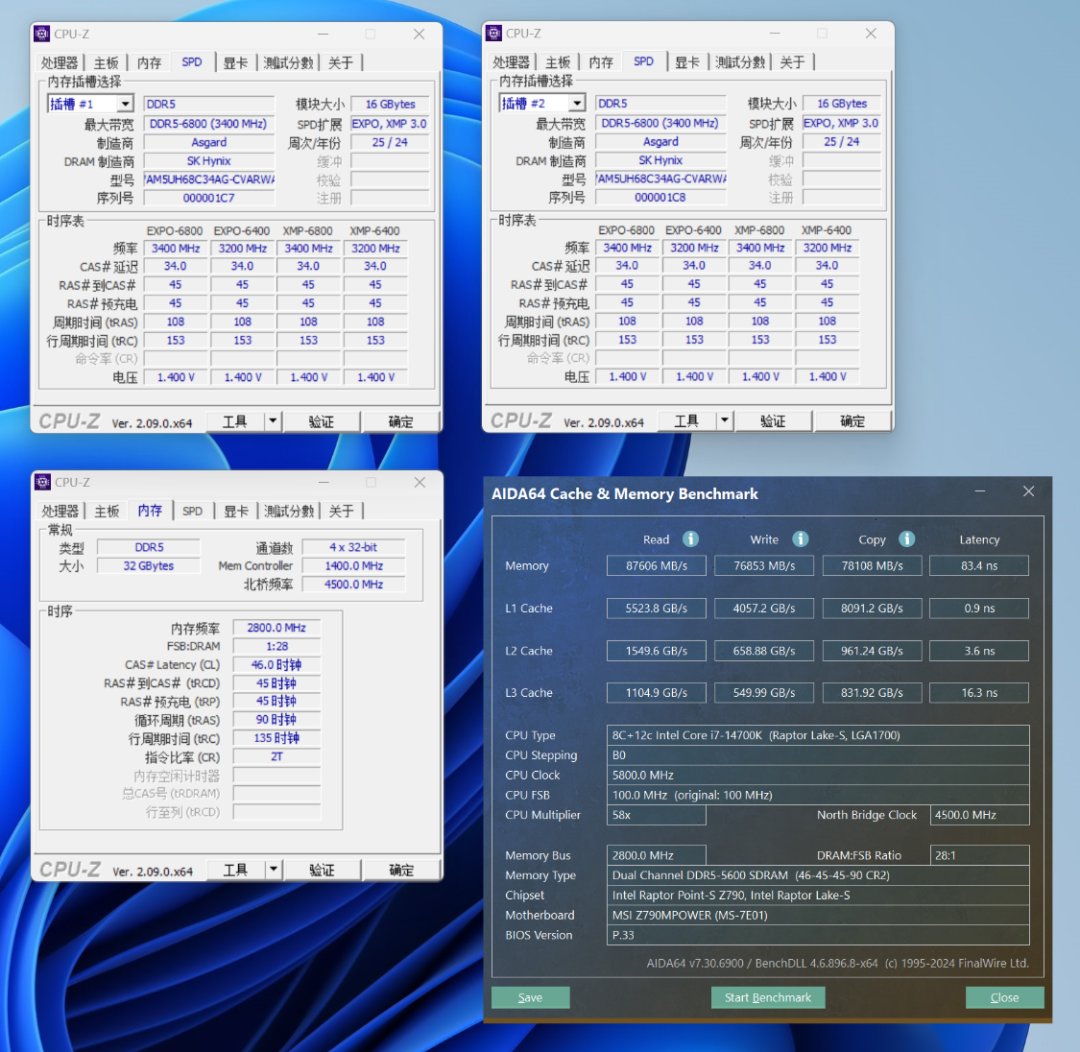Click the Copy info icon in AIDA64
The height and width of the screenshot is (1052, 1080).
[x=906, y=539]
